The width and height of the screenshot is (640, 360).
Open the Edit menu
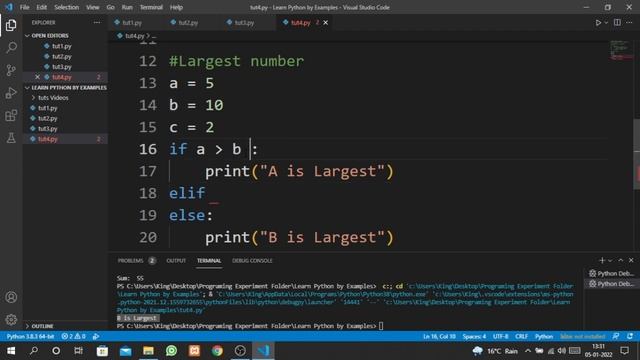[x=41, y=7]
